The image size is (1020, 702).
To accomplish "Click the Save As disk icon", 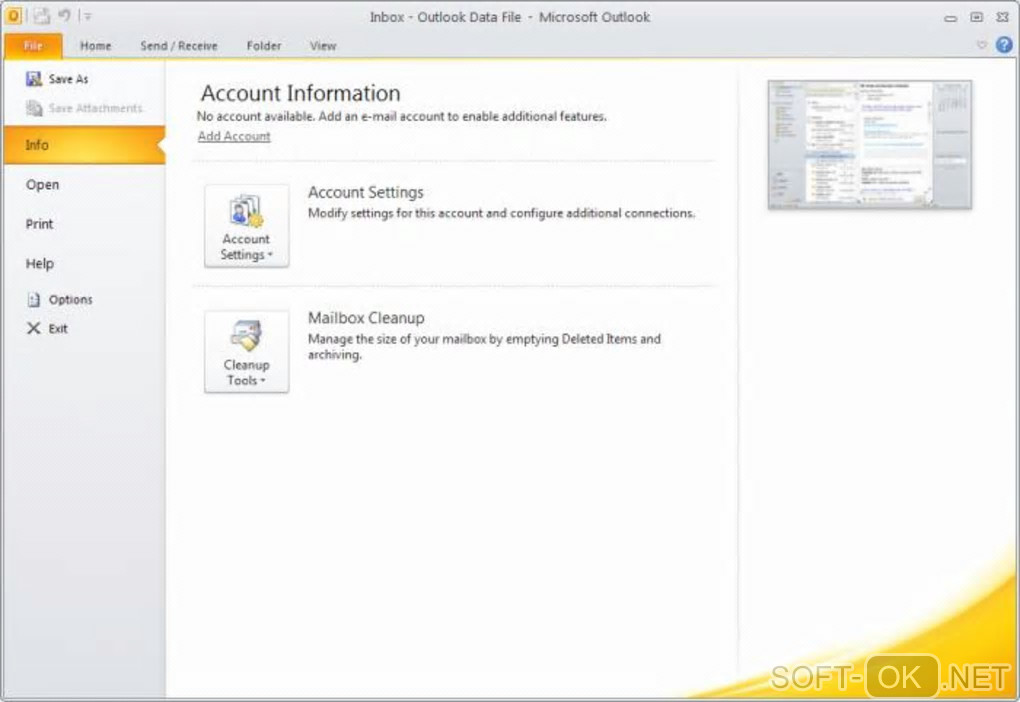I will coord(34,79).
